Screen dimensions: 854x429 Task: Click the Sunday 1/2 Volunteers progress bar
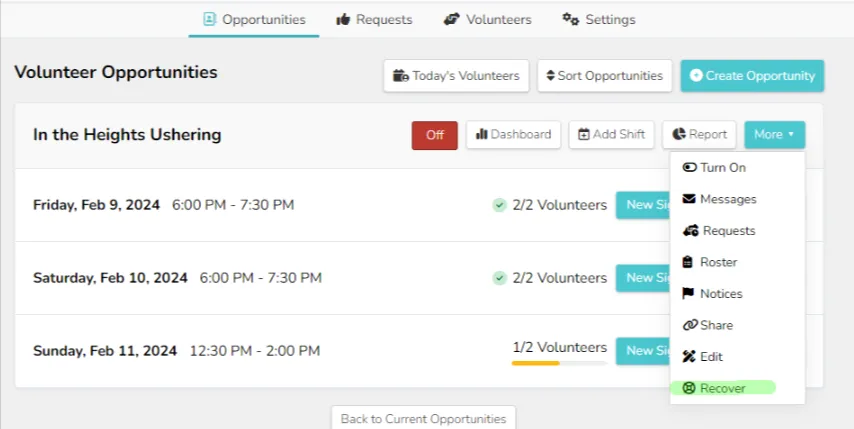point(559,363)
